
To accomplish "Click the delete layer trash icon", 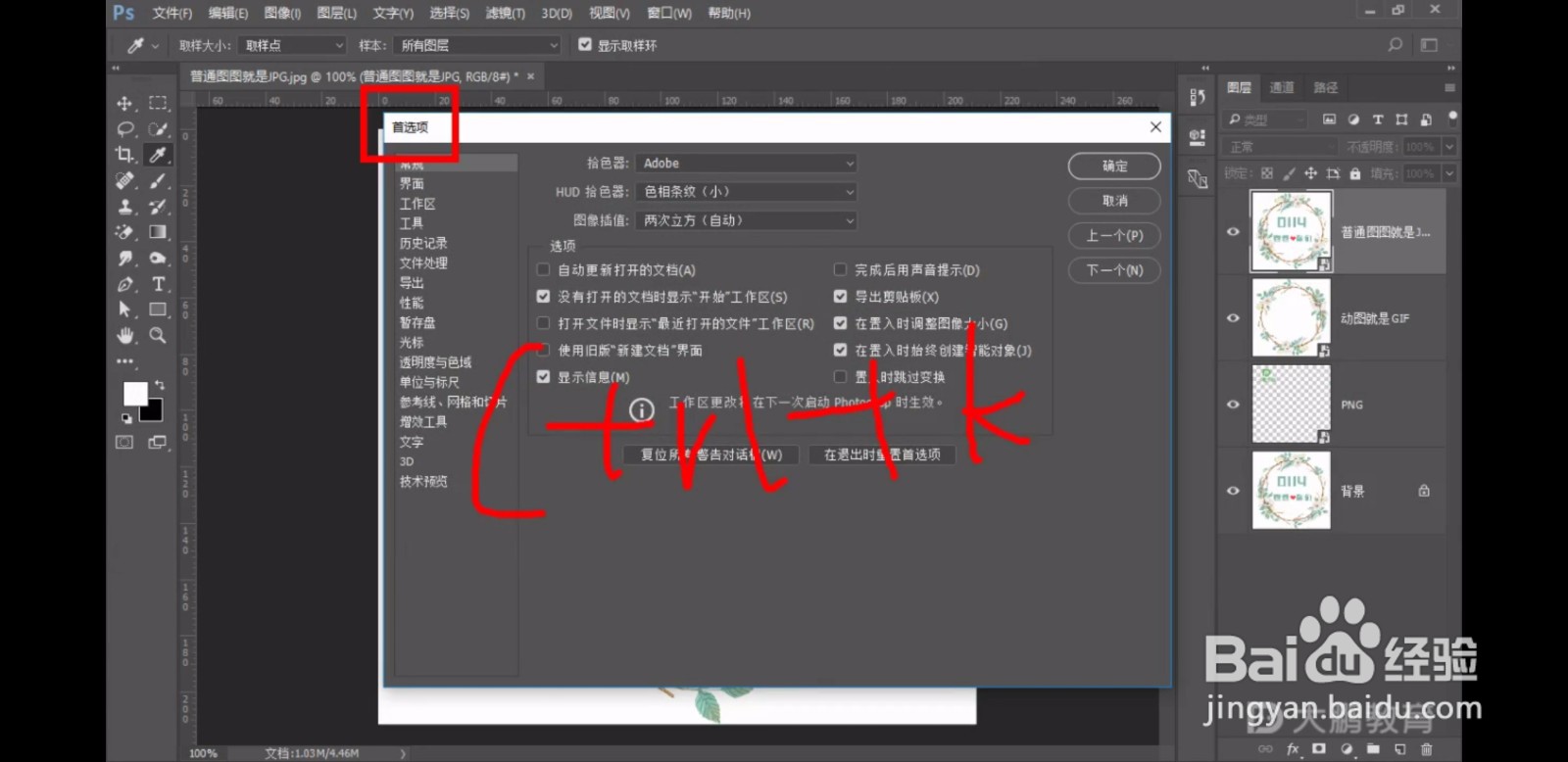I will pos(1426,749).
